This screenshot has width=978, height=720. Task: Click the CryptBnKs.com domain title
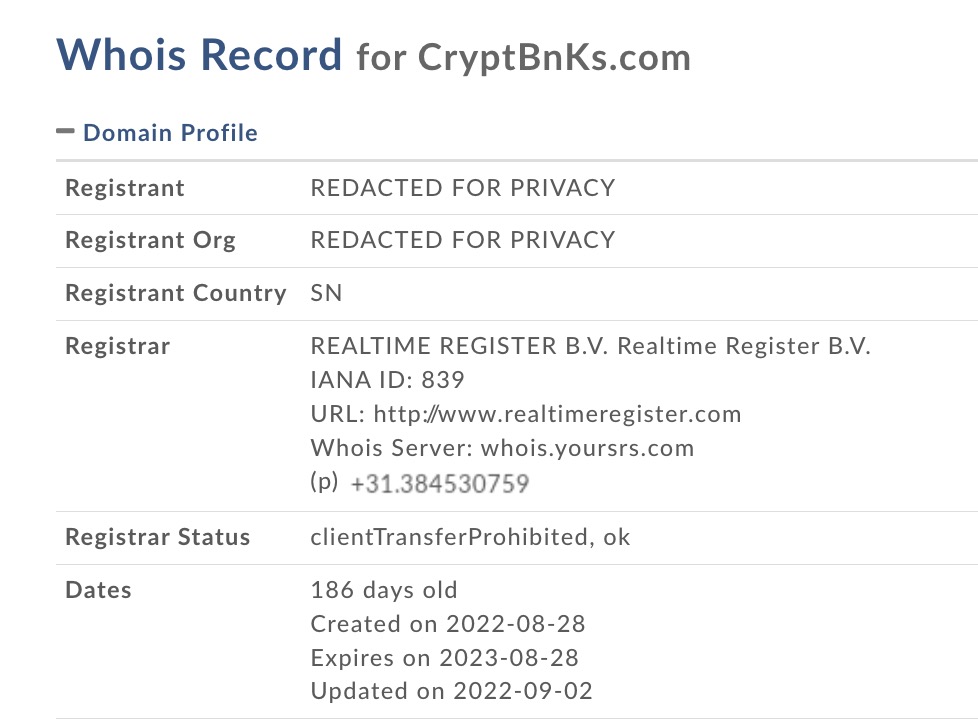554,57
